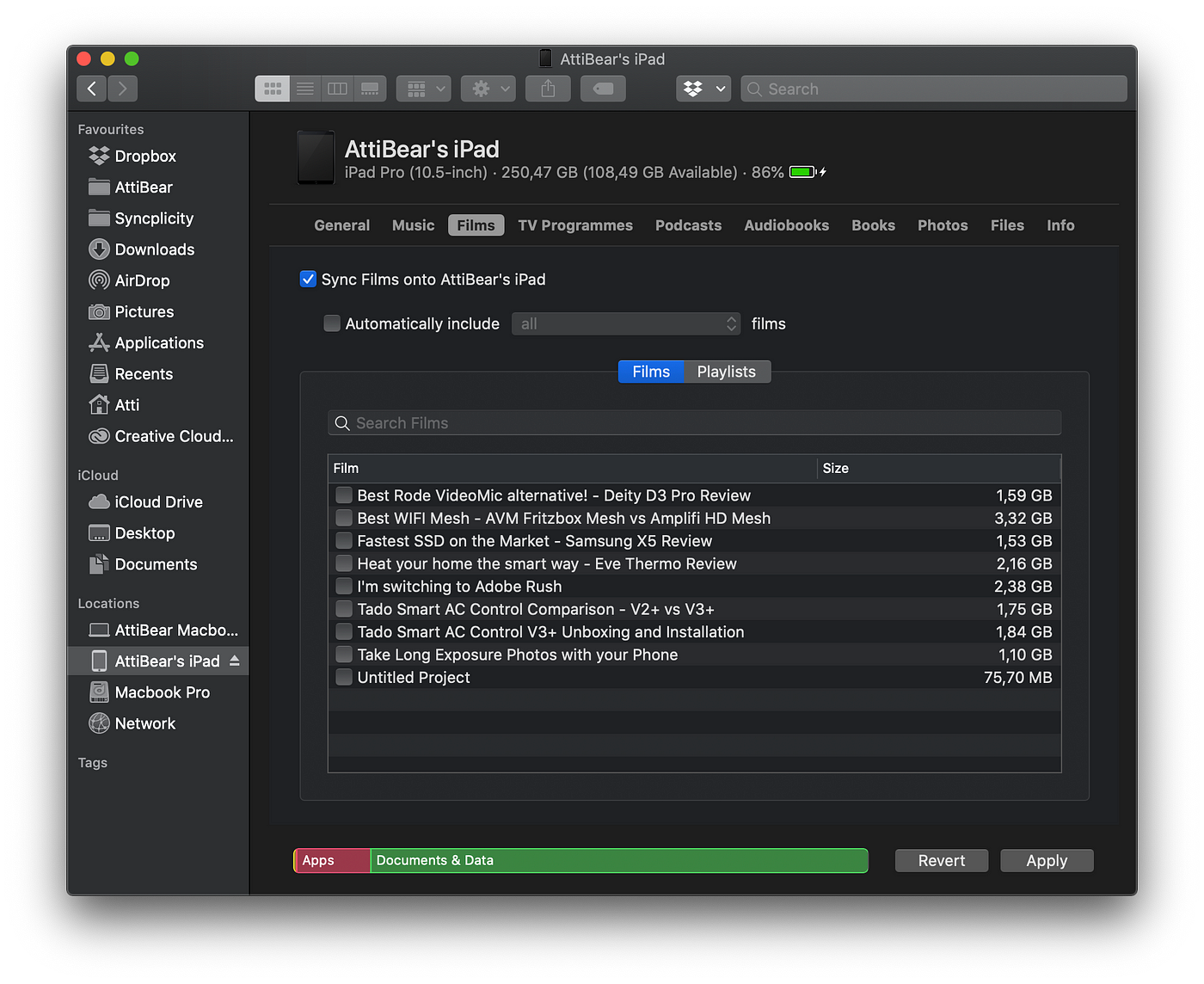1204x984 pixels.
Task: Select AttiBear Macbook location in sidebar
Action: pyautogui.click(x=163, y=630)
